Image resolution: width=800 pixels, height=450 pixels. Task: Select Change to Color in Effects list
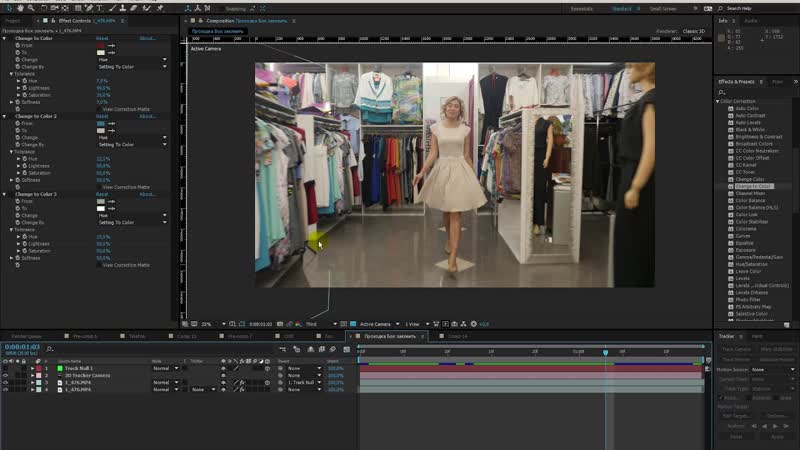pyautogui.click(x=754, y=186)
